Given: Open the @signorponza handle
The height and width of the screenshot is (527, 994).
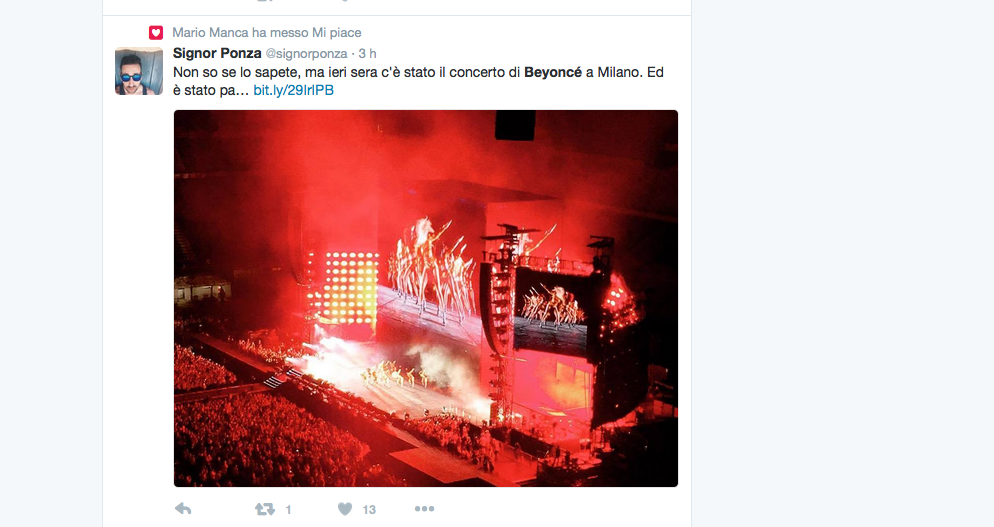Looking at the screenshot, I should coord(306,54).
